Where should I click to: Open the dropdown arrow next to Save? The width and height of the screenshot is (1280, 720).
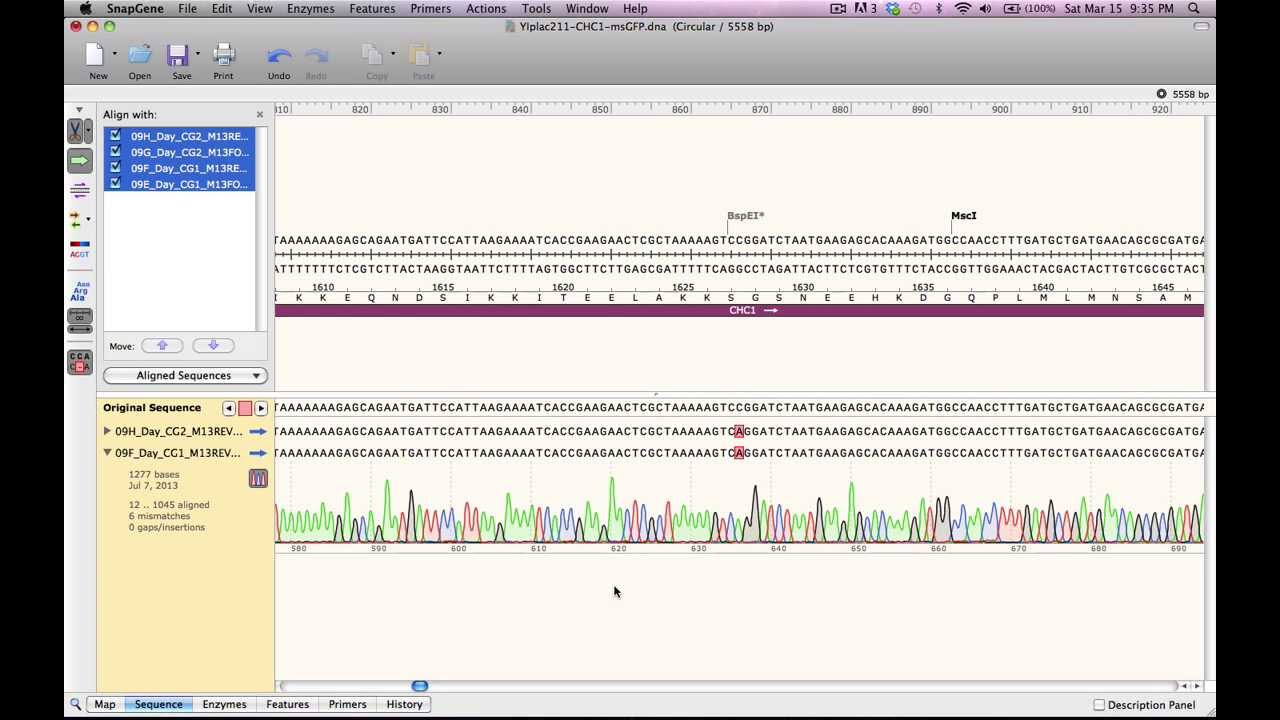pyautogui.click(x=197, y=54)
